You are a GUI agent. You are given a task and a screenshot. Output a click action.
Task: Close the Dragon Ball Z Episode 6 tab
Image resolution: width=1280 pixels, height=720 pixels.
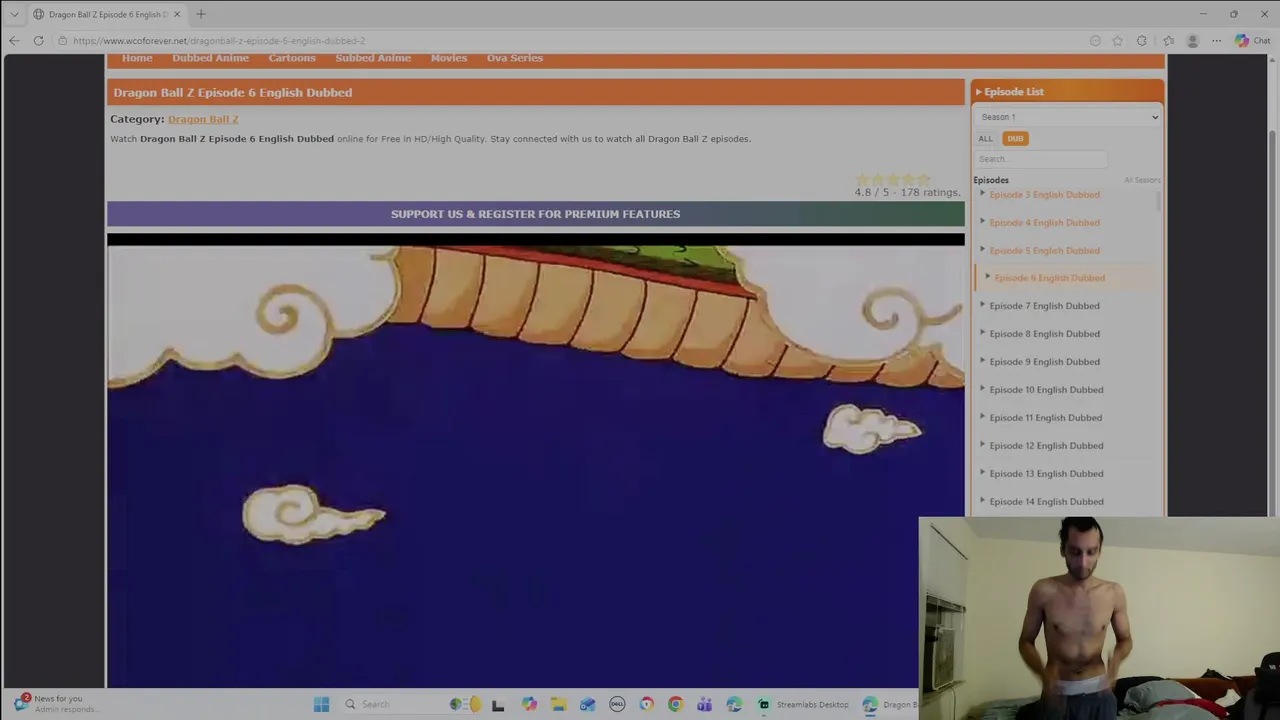coord(177,14)
